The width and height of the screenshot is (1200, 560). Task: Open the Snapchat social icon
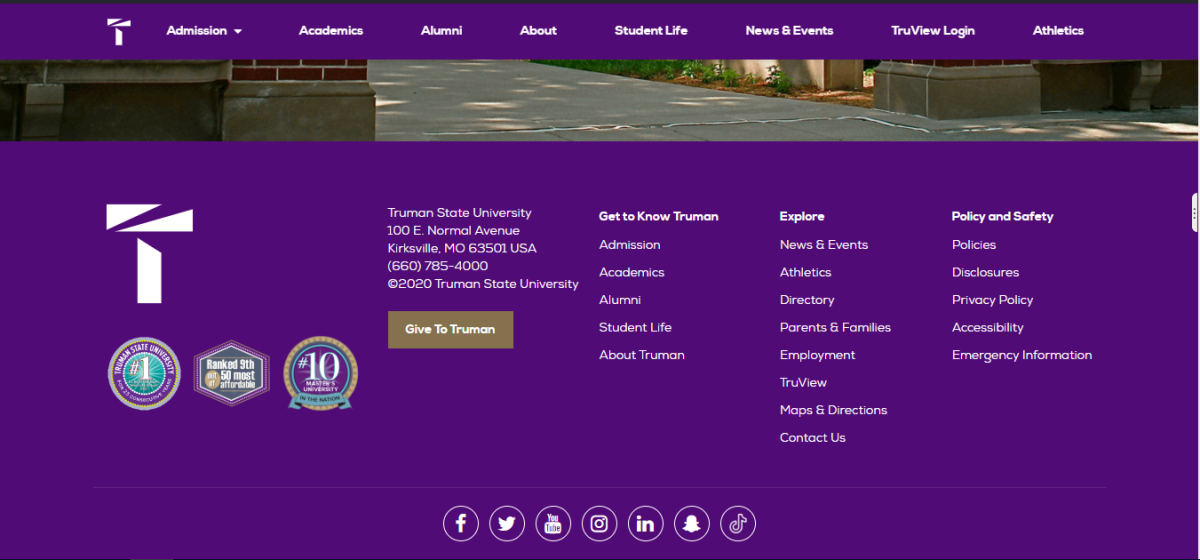coord(691,523)
